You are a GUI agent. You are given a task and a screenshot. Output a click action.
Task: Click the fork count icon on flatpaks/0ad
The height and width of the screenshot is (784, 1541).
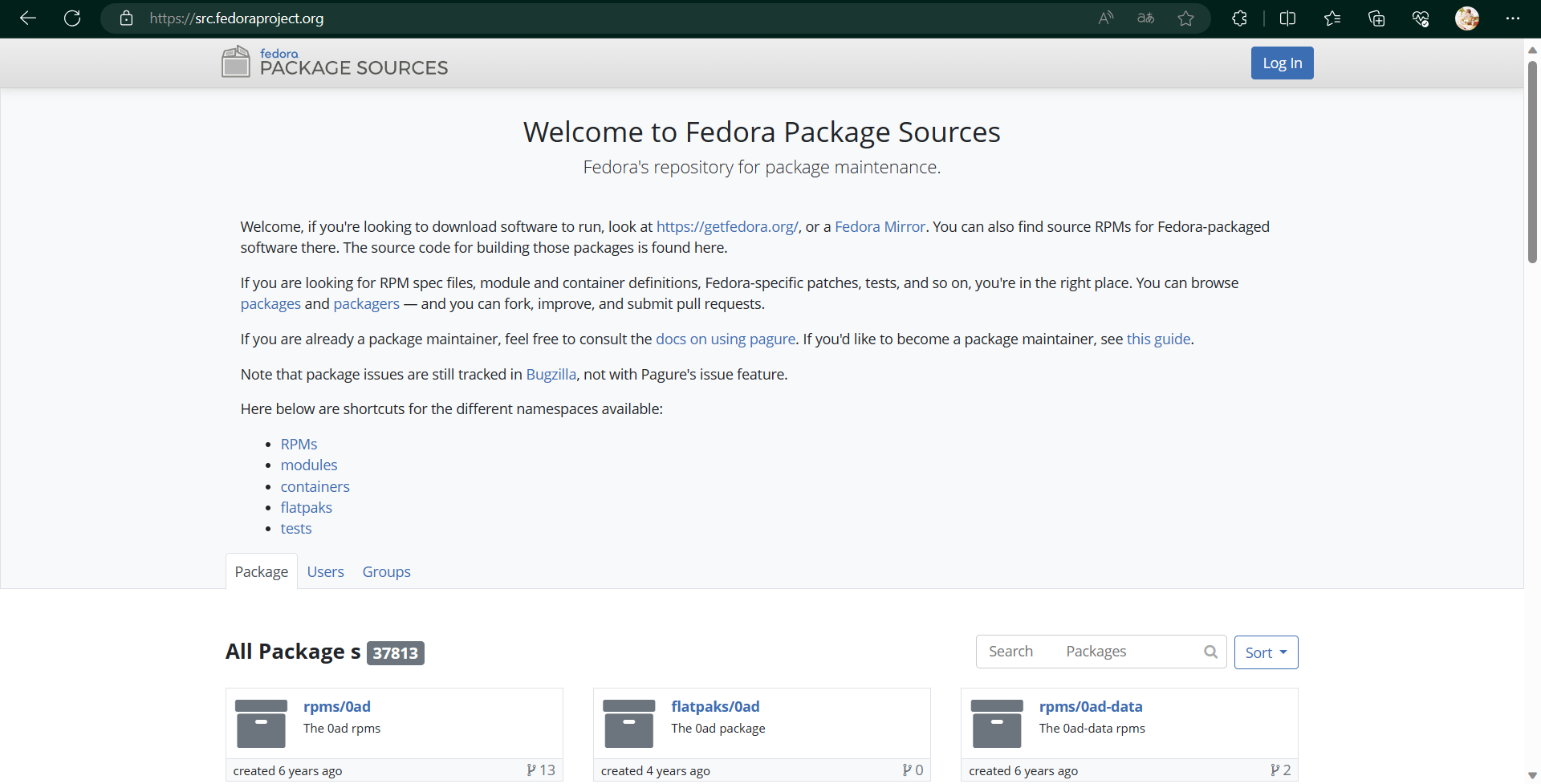coord(907,770)
